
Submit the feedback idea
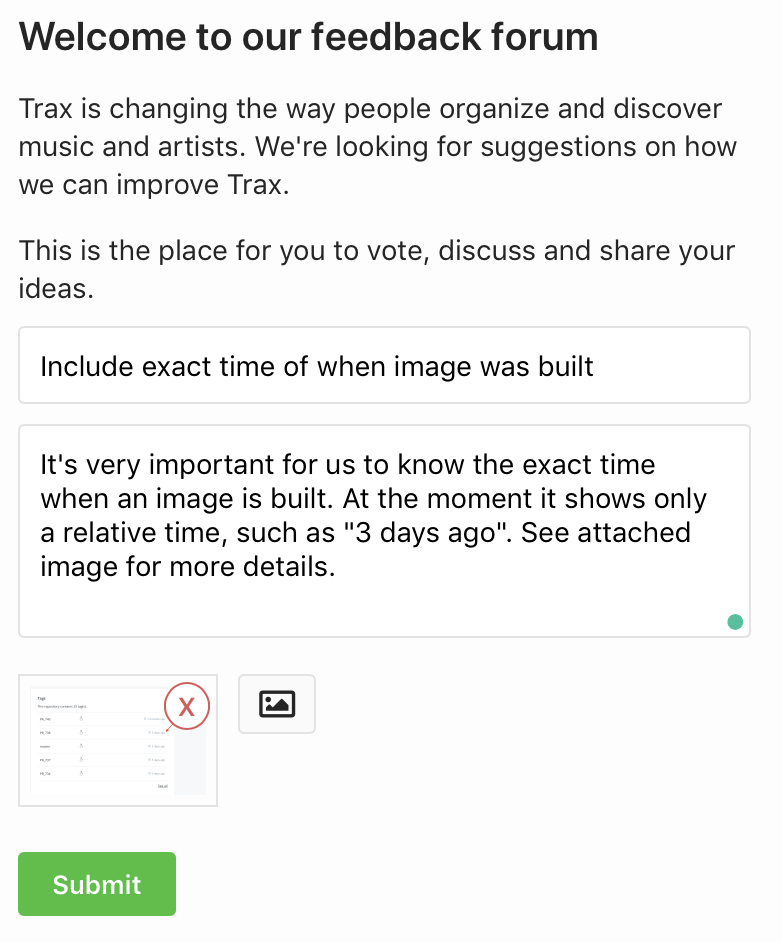point(97,884)
